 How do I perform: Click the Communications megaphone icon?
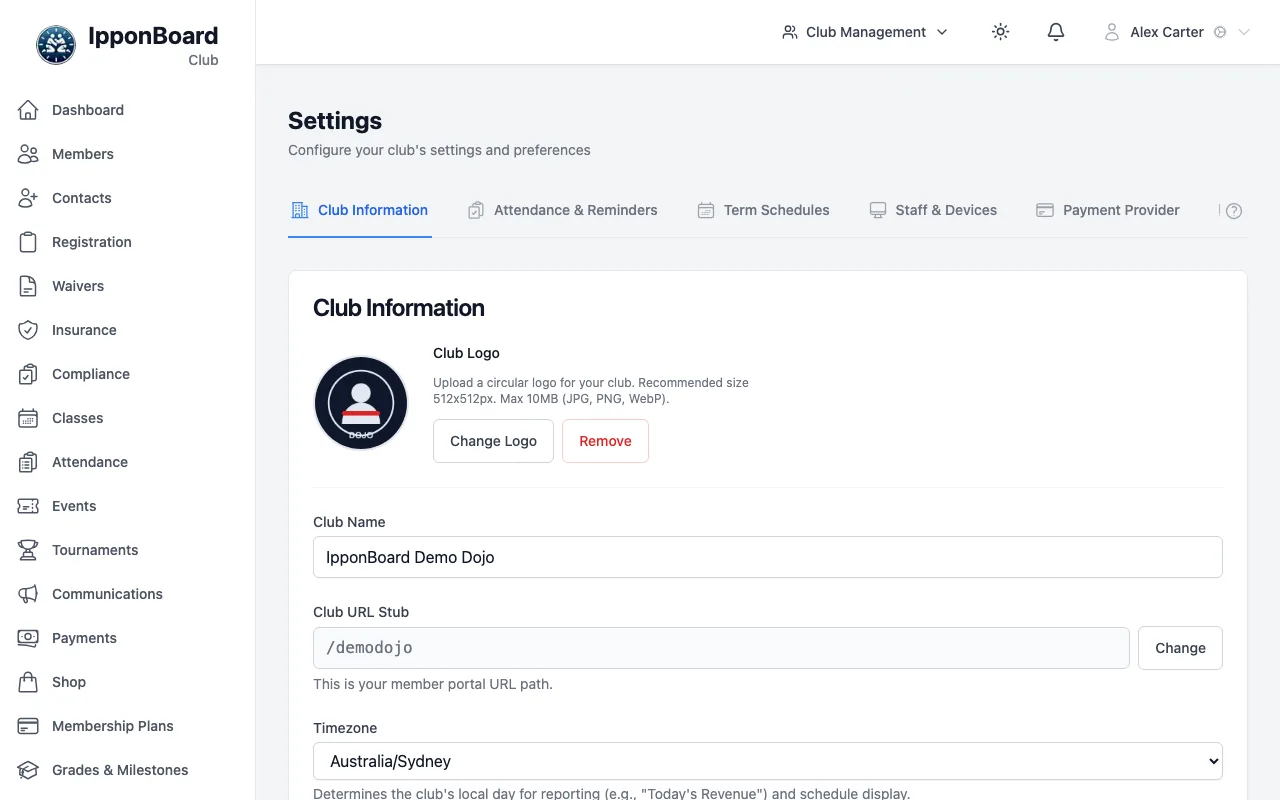(28, 594)
